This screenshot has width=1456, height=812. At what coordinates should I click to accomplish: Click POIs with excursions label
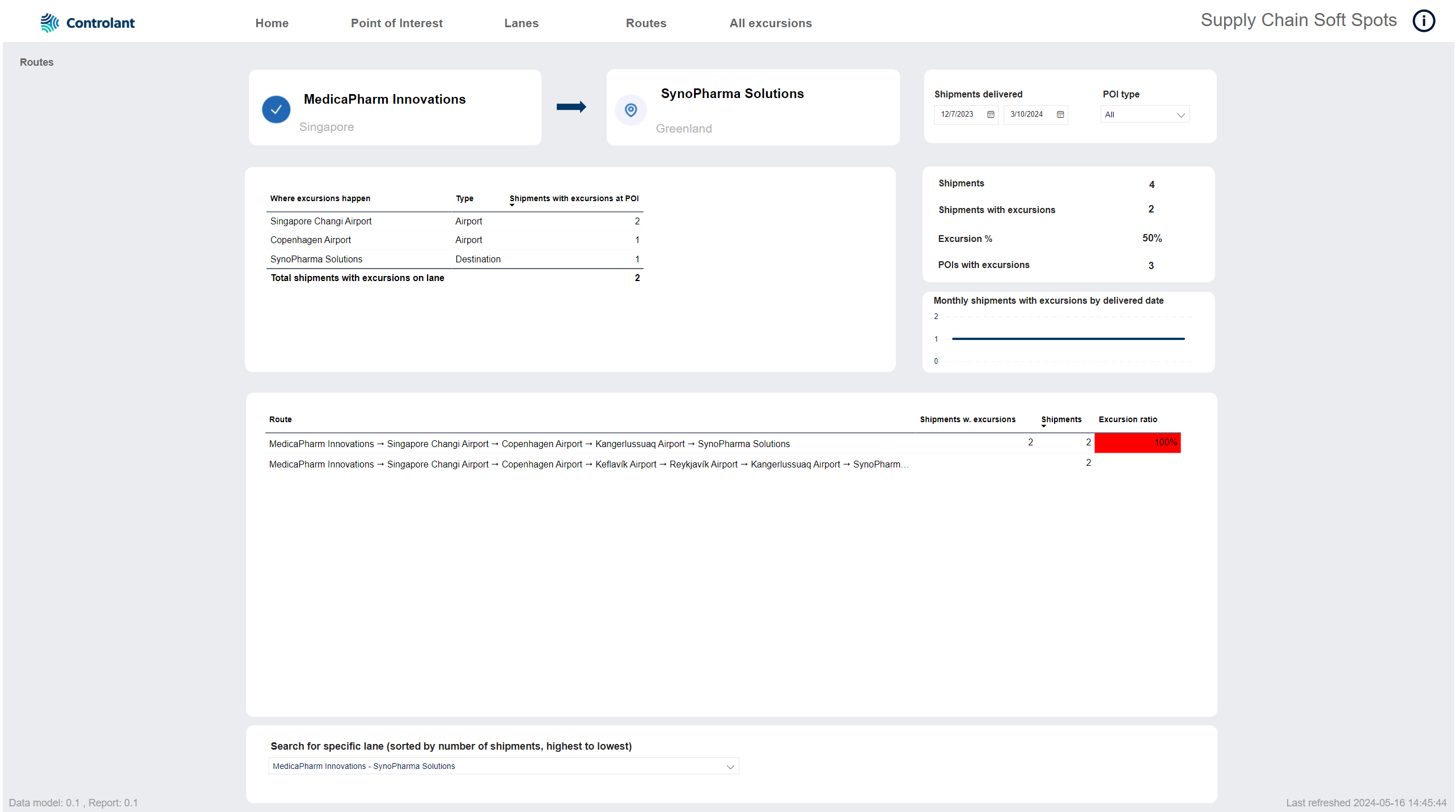coord(983,265)
